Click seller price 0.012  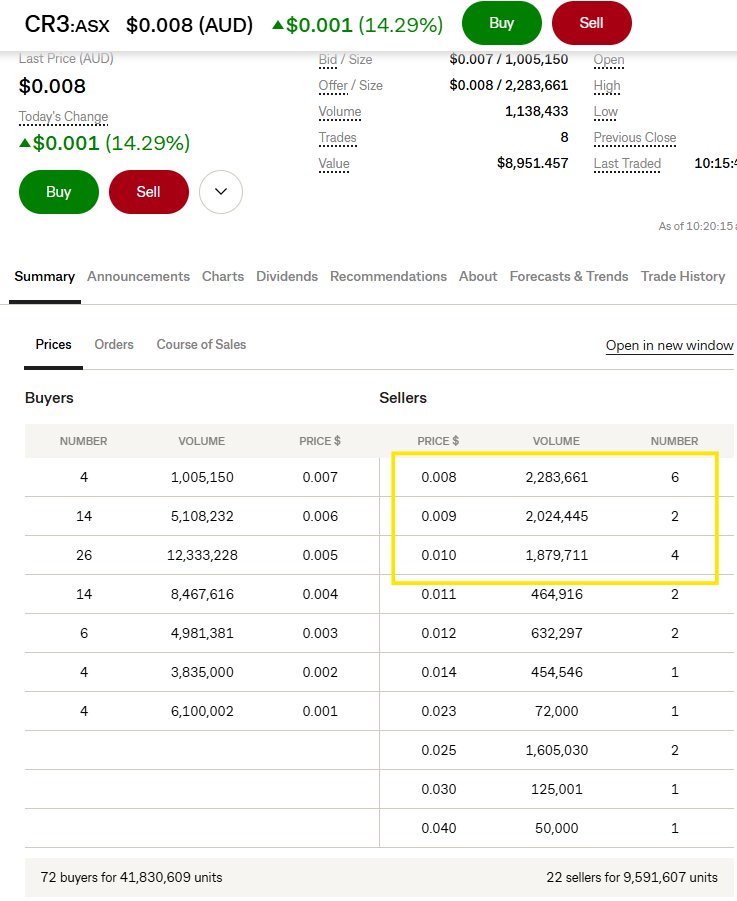(439, 633)
